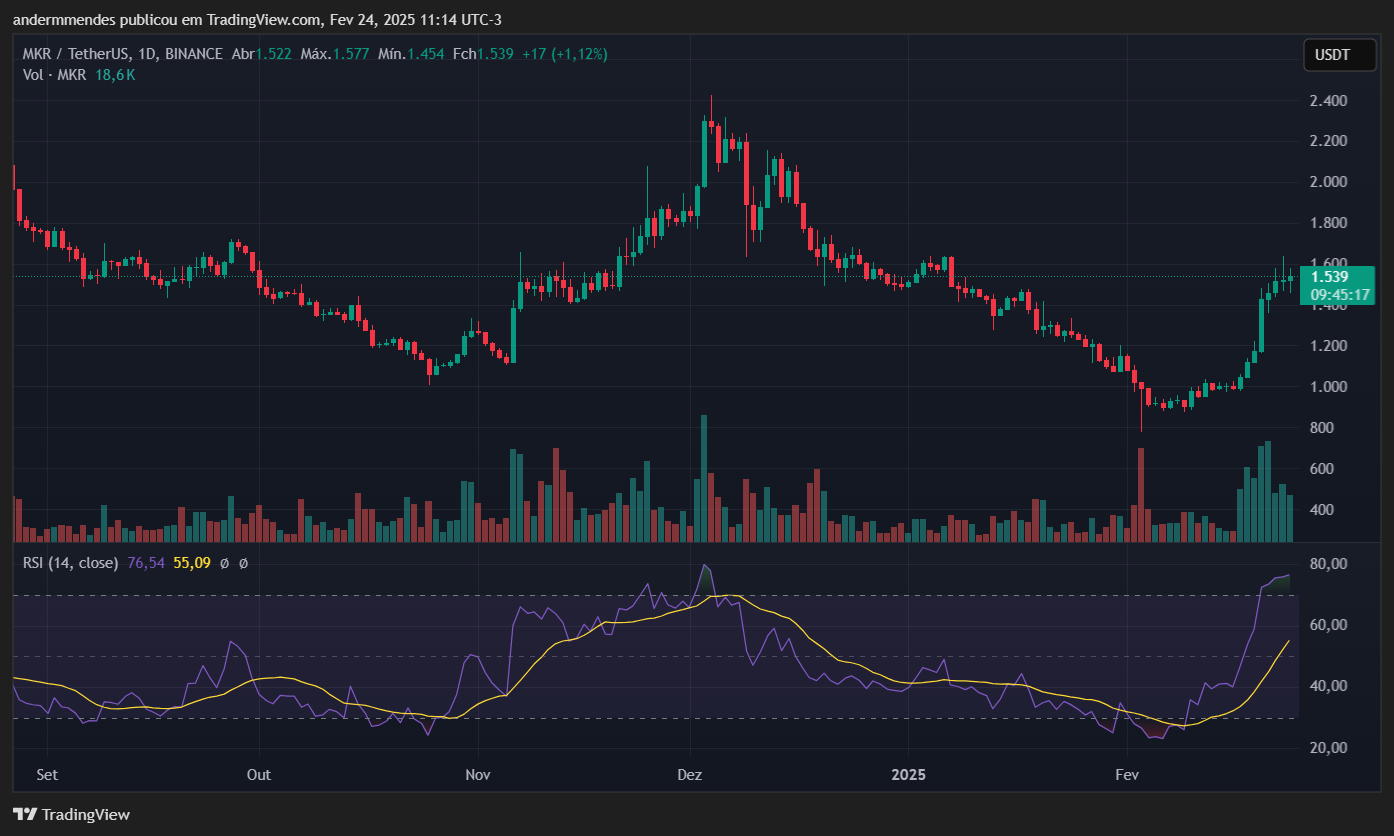
Task: Click the 600 price axis label
Action: pyautogui.click(x=1322, y=469)
